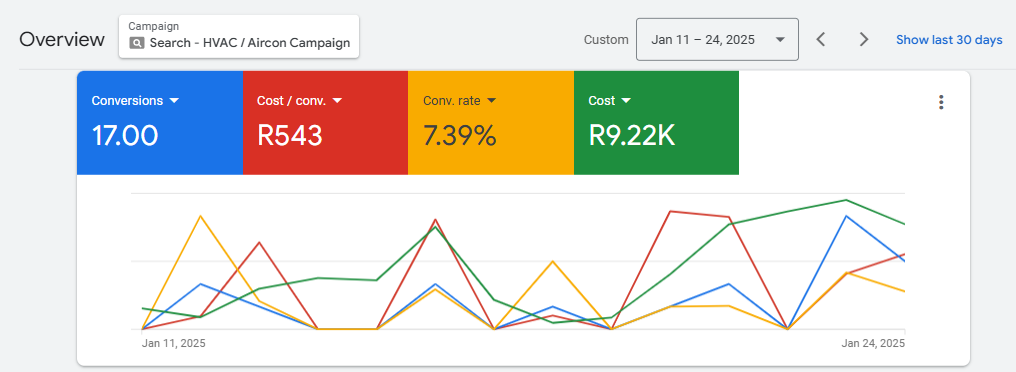Go to next date range arrow
Screen dimensions: 1016x372
pyautogui.click(x=863, y=40)
